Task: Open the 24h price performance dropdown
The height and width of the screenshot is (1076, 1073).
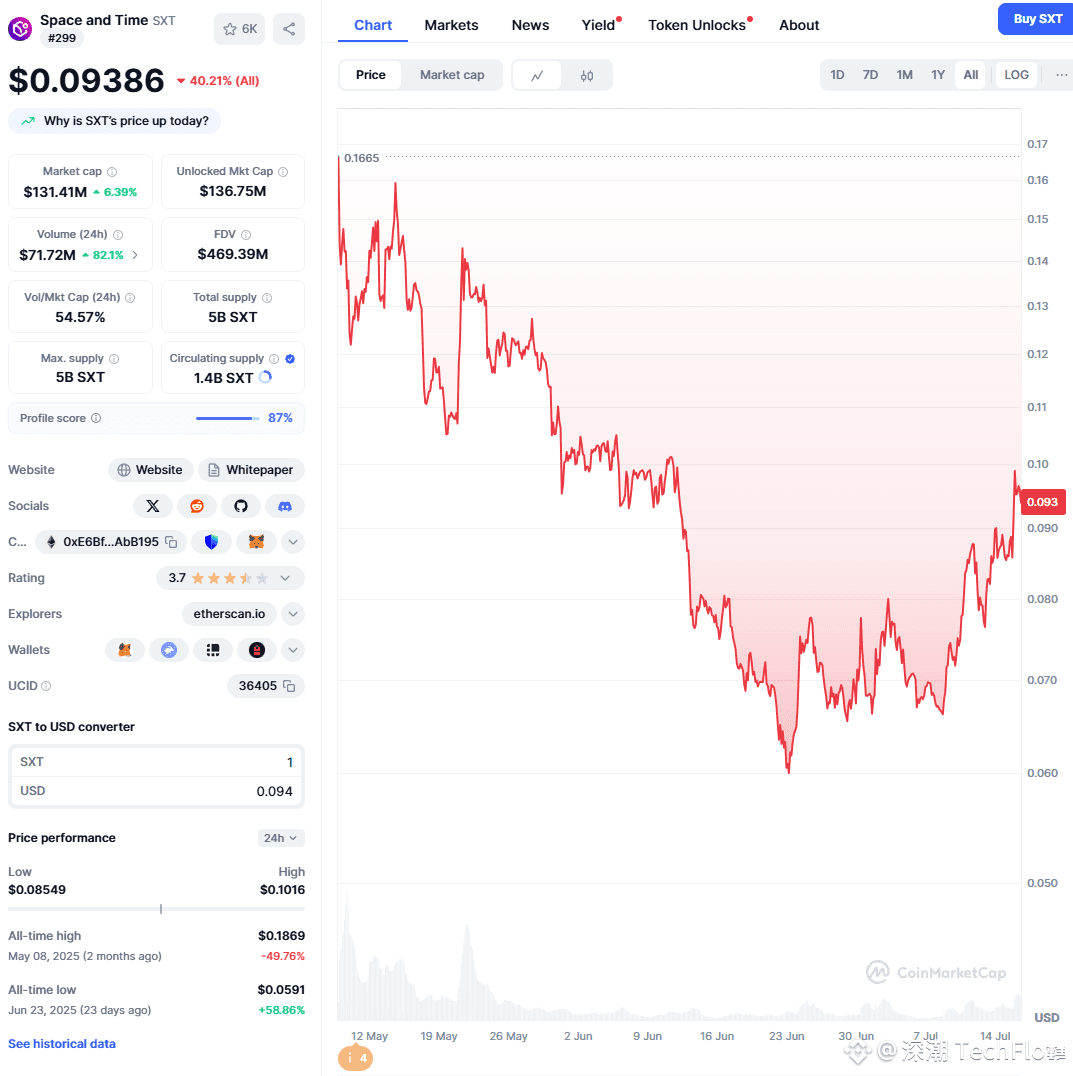Action: 281,838
